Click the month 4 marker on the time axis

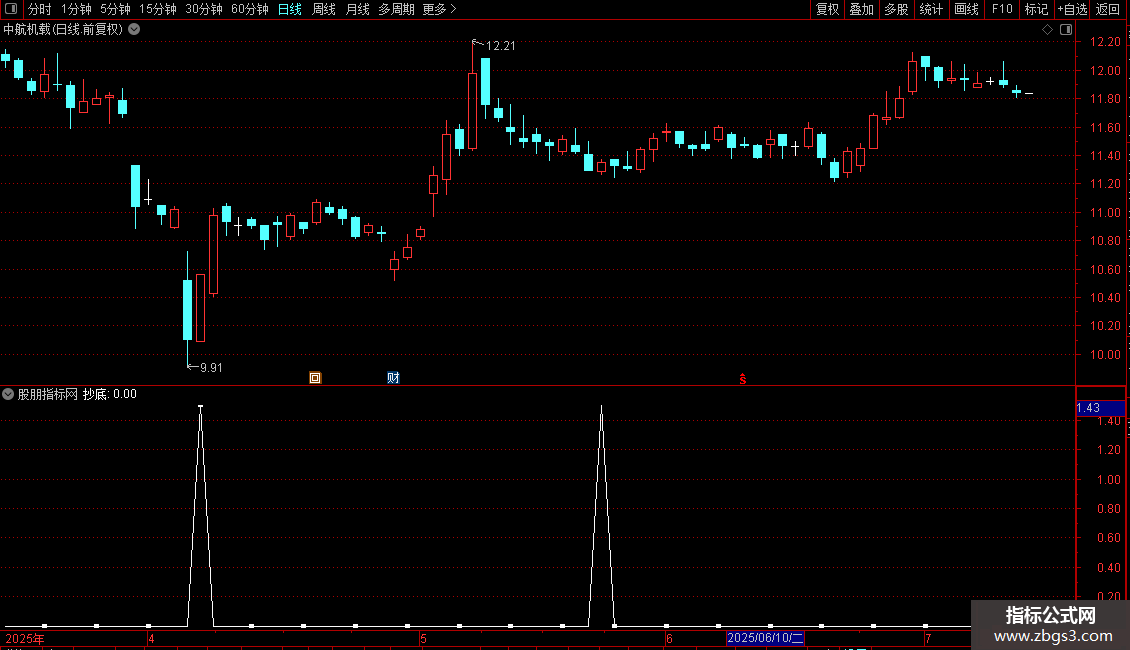151,638
